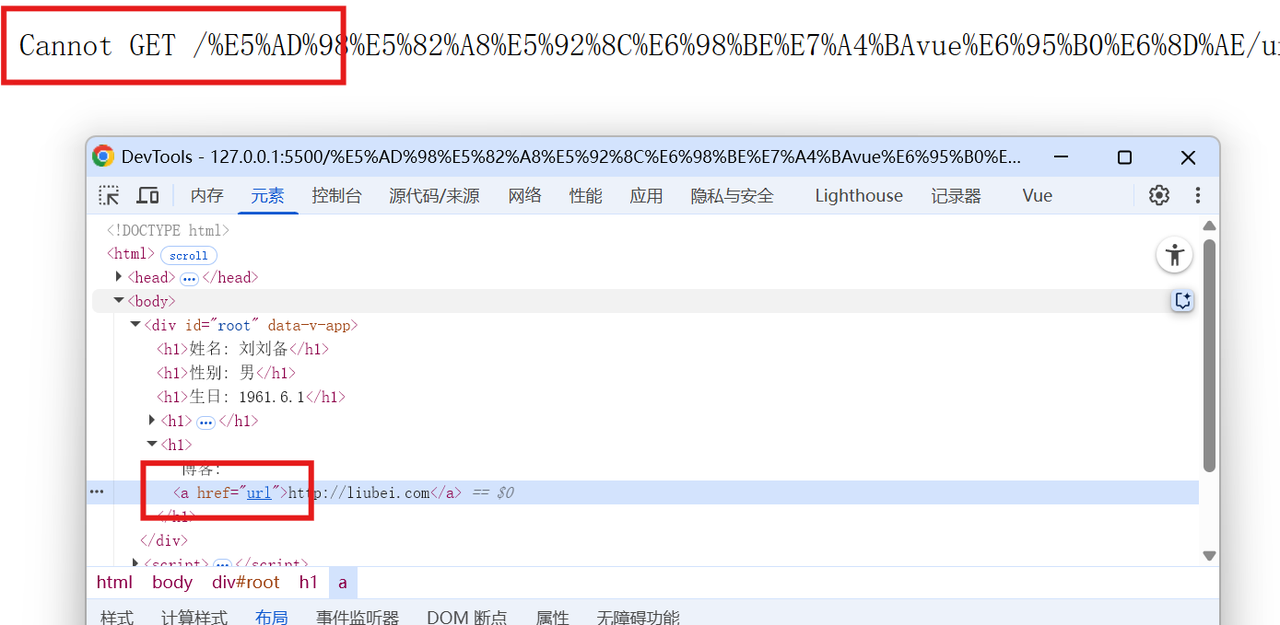Open the 记录器 tab

click(x=956, y=196)
